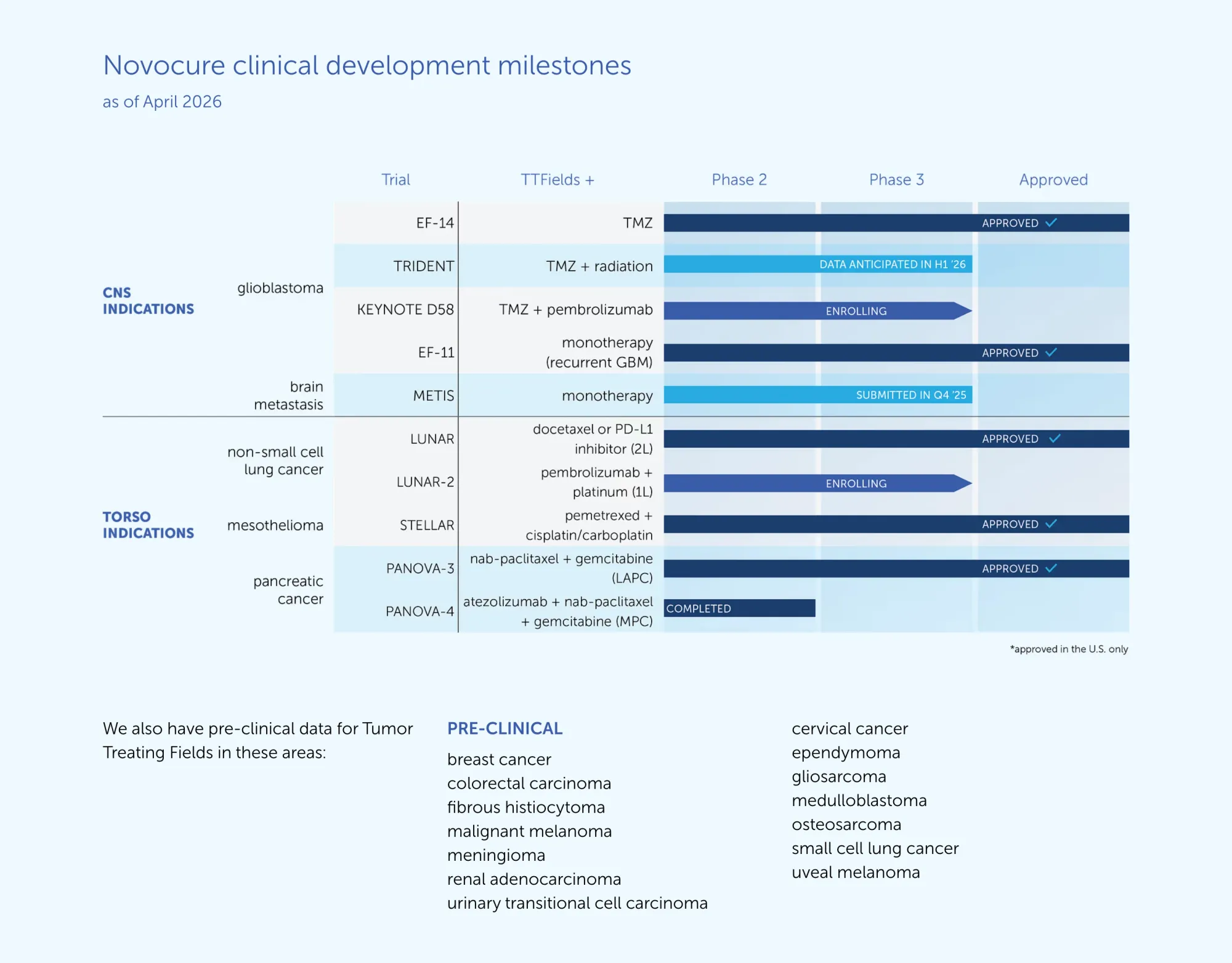Click the 'mesothelioma' indication label

(275, 525)
